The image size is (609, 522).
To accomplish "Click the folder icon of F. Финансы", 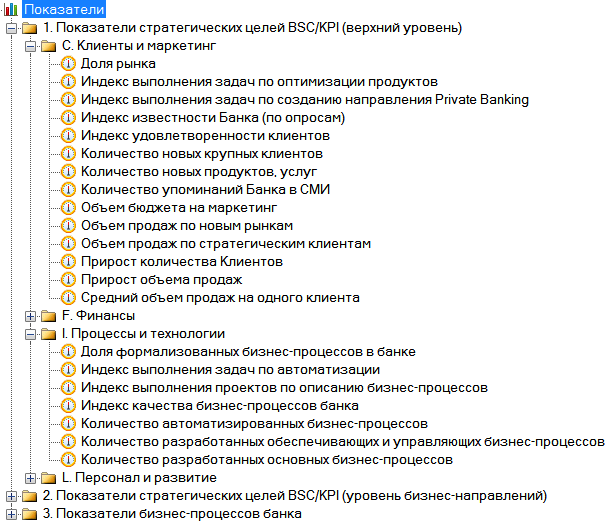I will click(49, 316).
